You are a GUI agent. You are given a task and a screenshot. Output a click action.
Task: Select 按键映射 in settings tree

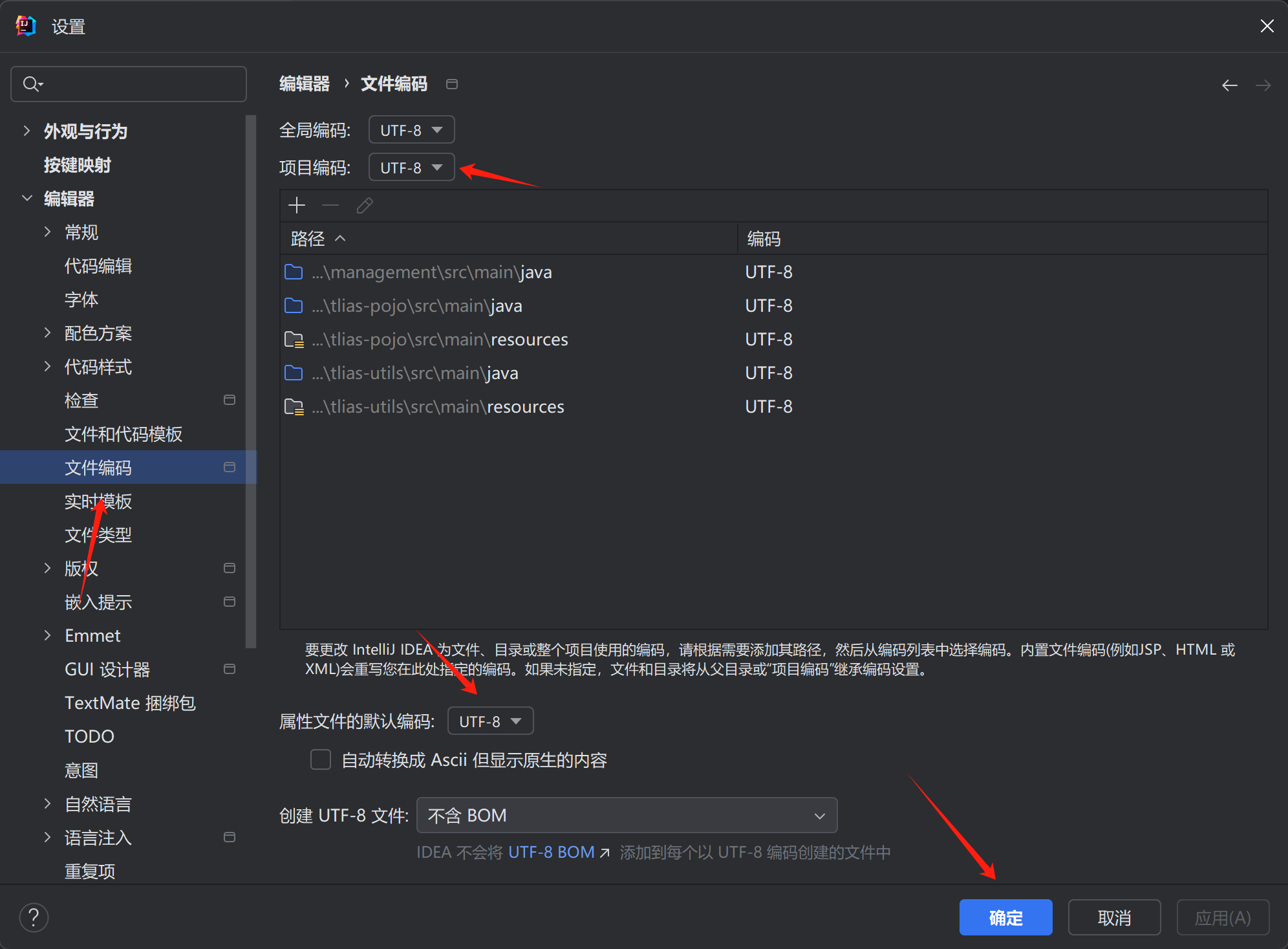[78, 165]
